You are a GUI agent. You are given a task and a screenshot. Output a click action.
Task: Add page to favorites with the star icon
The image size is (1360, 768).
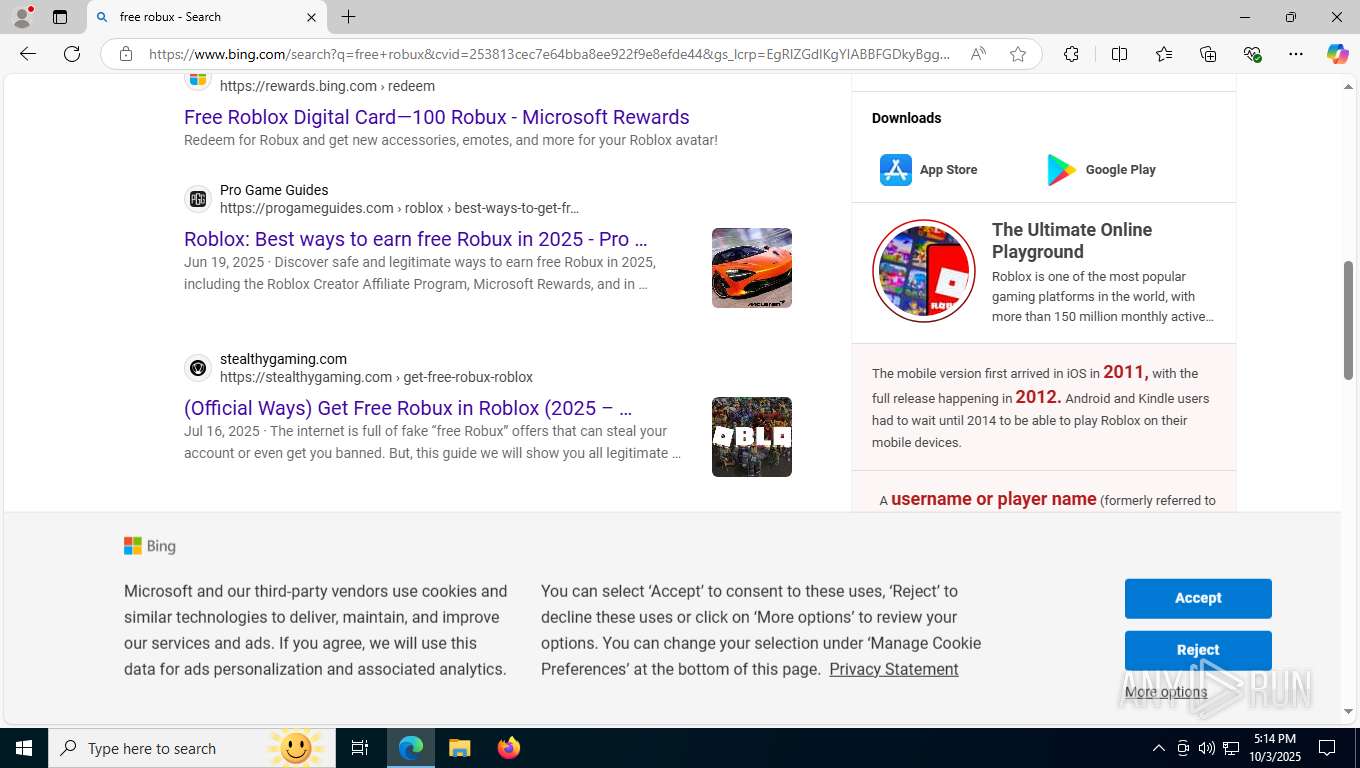(x=1018, y=54)
